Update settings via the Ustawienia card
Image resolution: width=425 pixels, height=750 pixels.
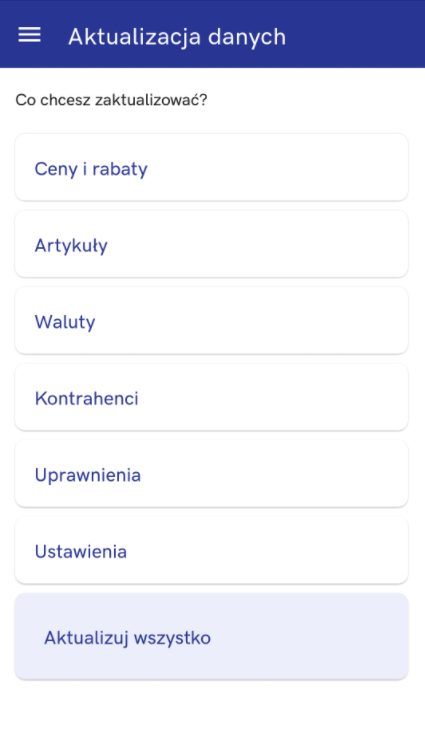tap(211, 550)
